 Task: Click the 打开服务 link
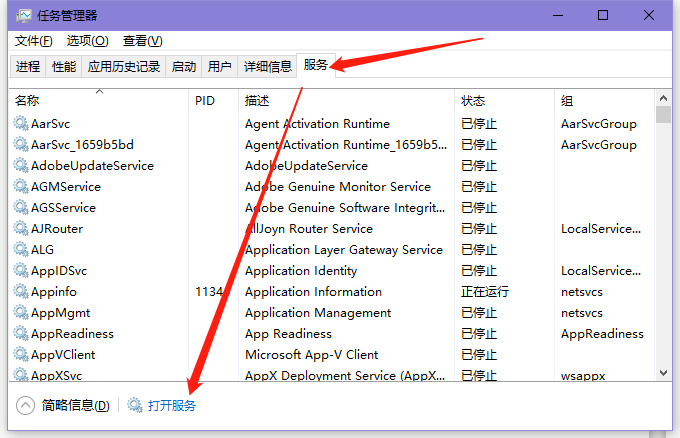(171, 405)
